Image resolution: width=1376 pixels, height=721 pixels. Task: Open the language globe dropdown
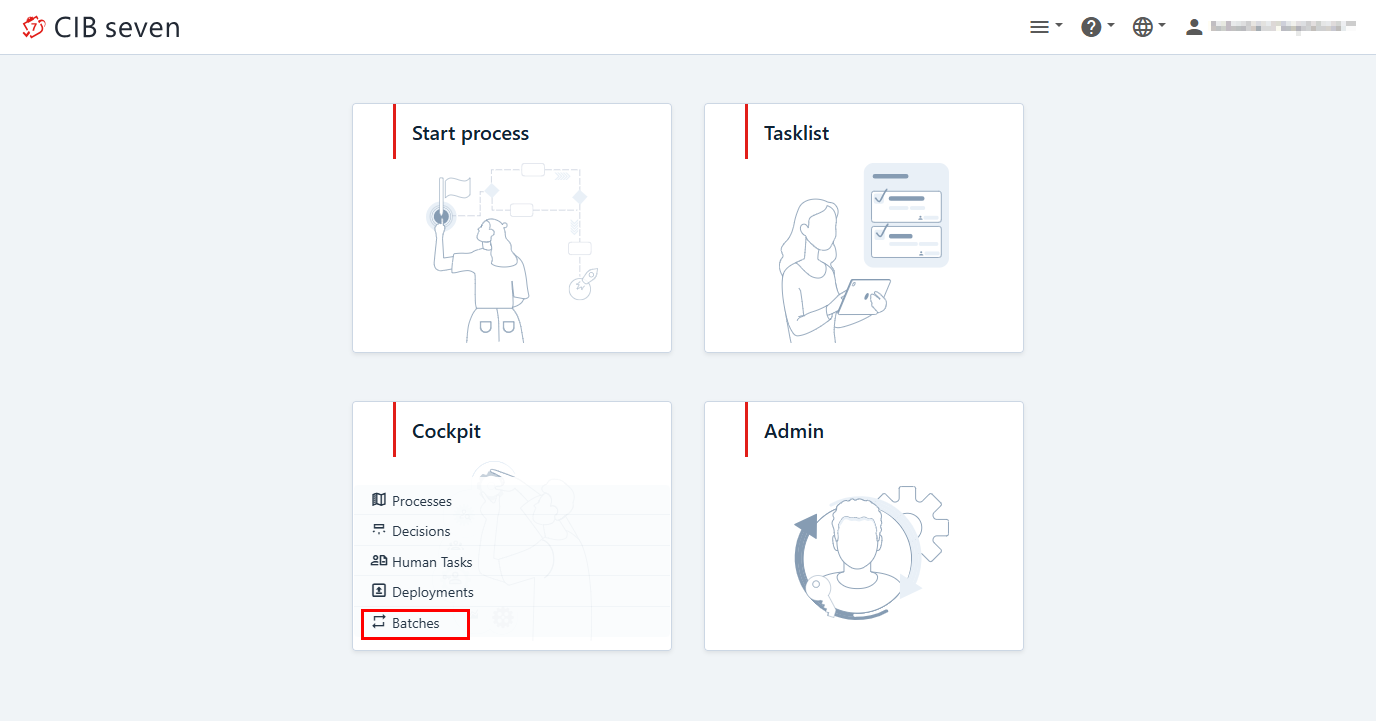[x=1149, y=27]
